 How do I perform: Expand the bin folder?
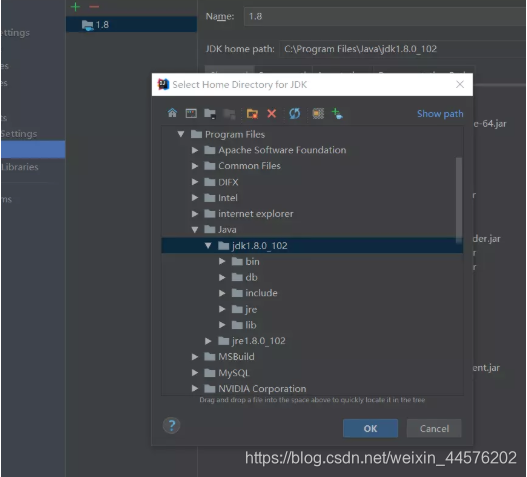coord(222,261)
